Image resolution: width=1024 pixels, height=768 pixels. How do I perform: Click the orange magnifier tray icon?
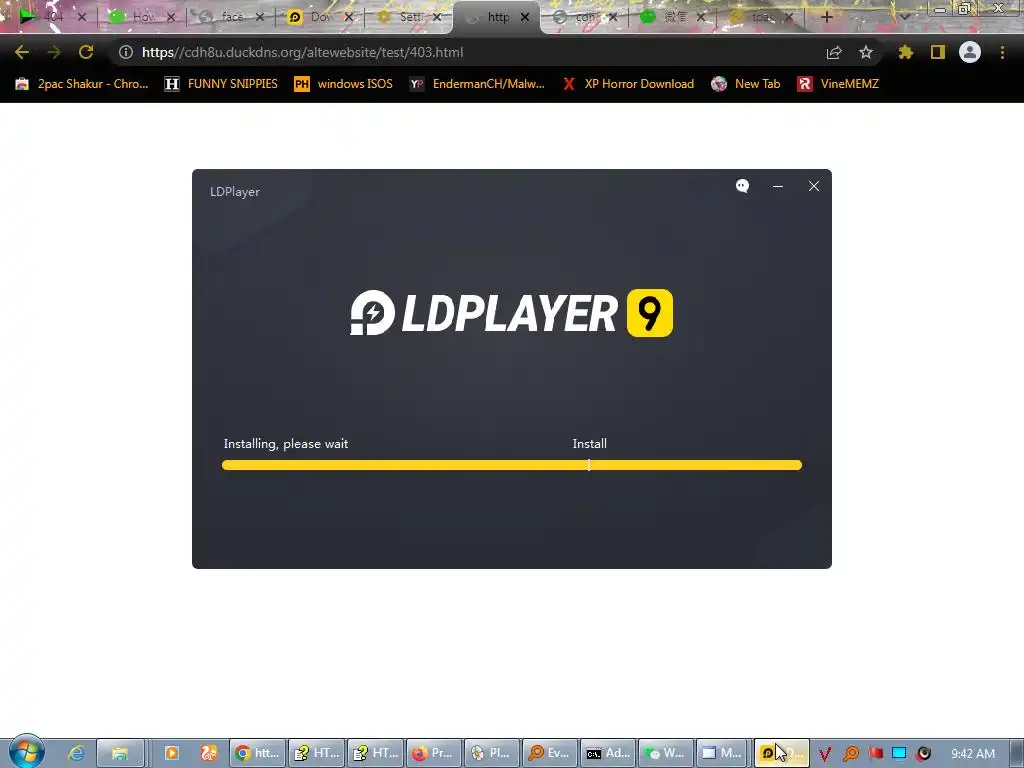tap(850, 754)
